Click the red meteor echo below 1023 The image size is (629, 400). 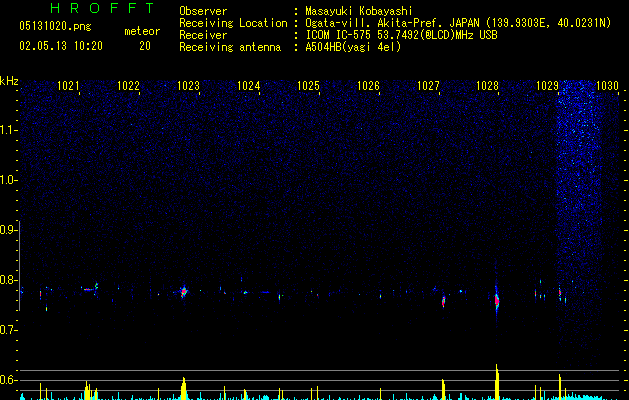click(x=184, y=292)
